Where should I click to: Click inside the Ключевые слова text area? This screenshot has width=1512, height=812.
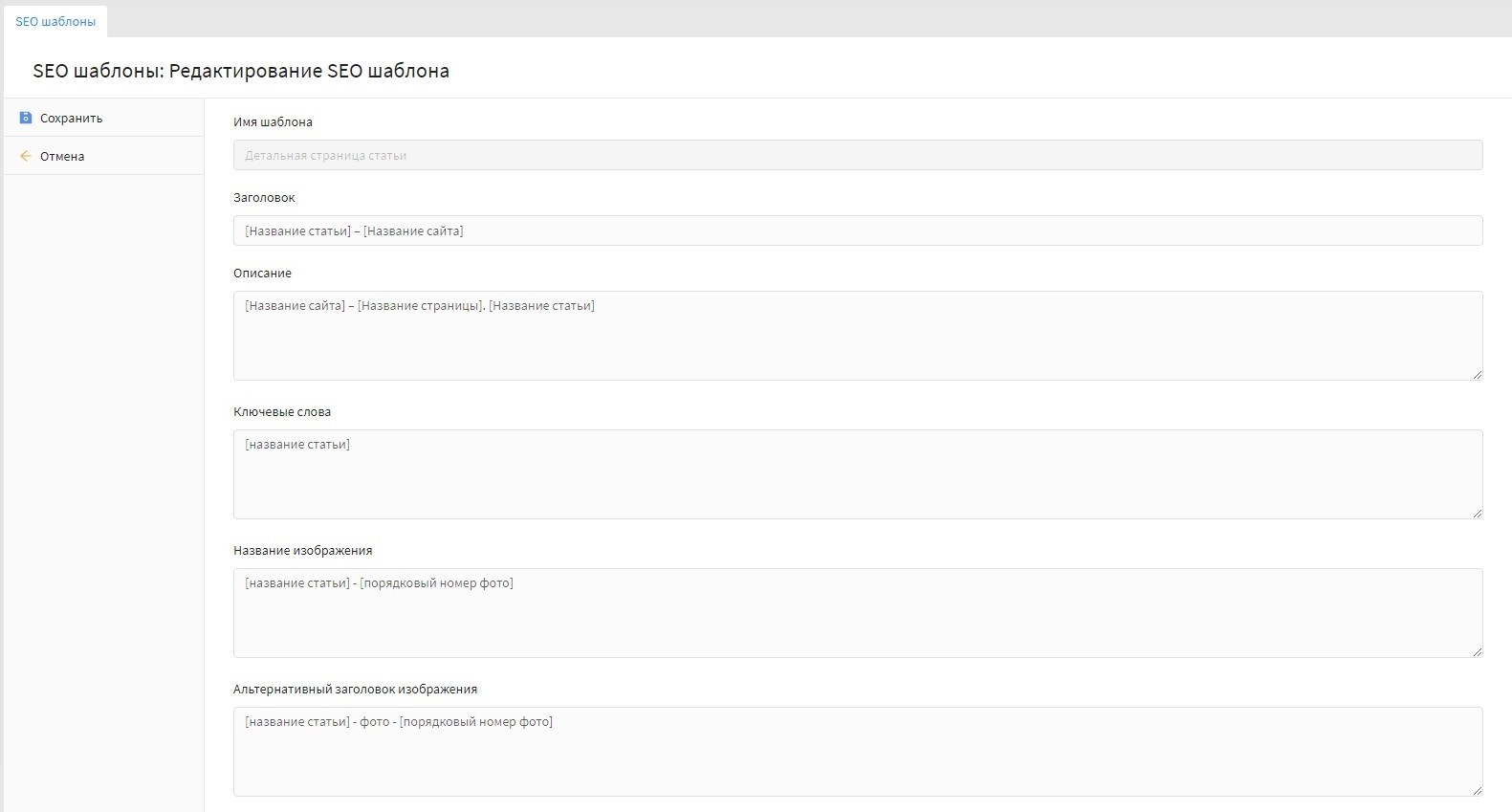(857, 474)
